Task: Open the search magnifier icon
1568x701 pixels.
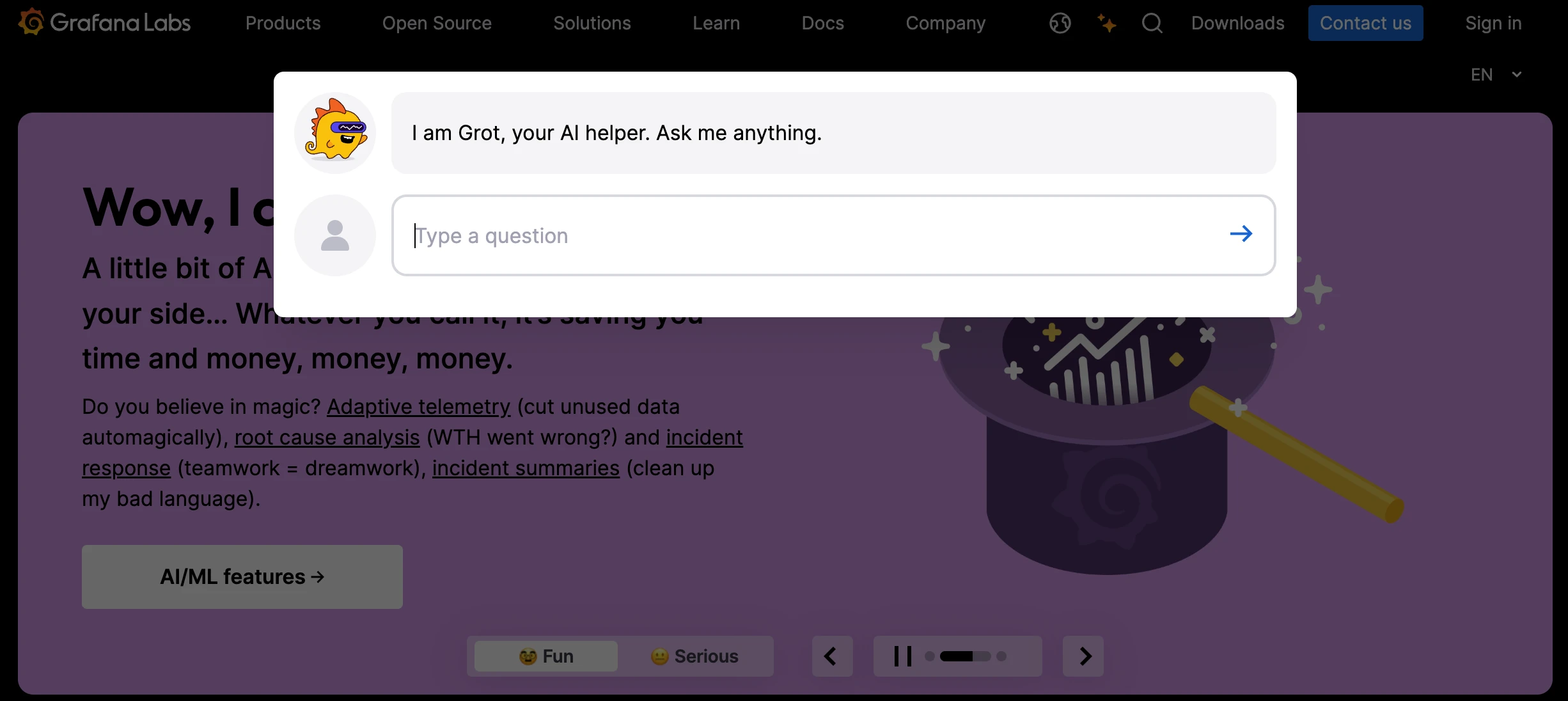Action: tap(1152, 23)
